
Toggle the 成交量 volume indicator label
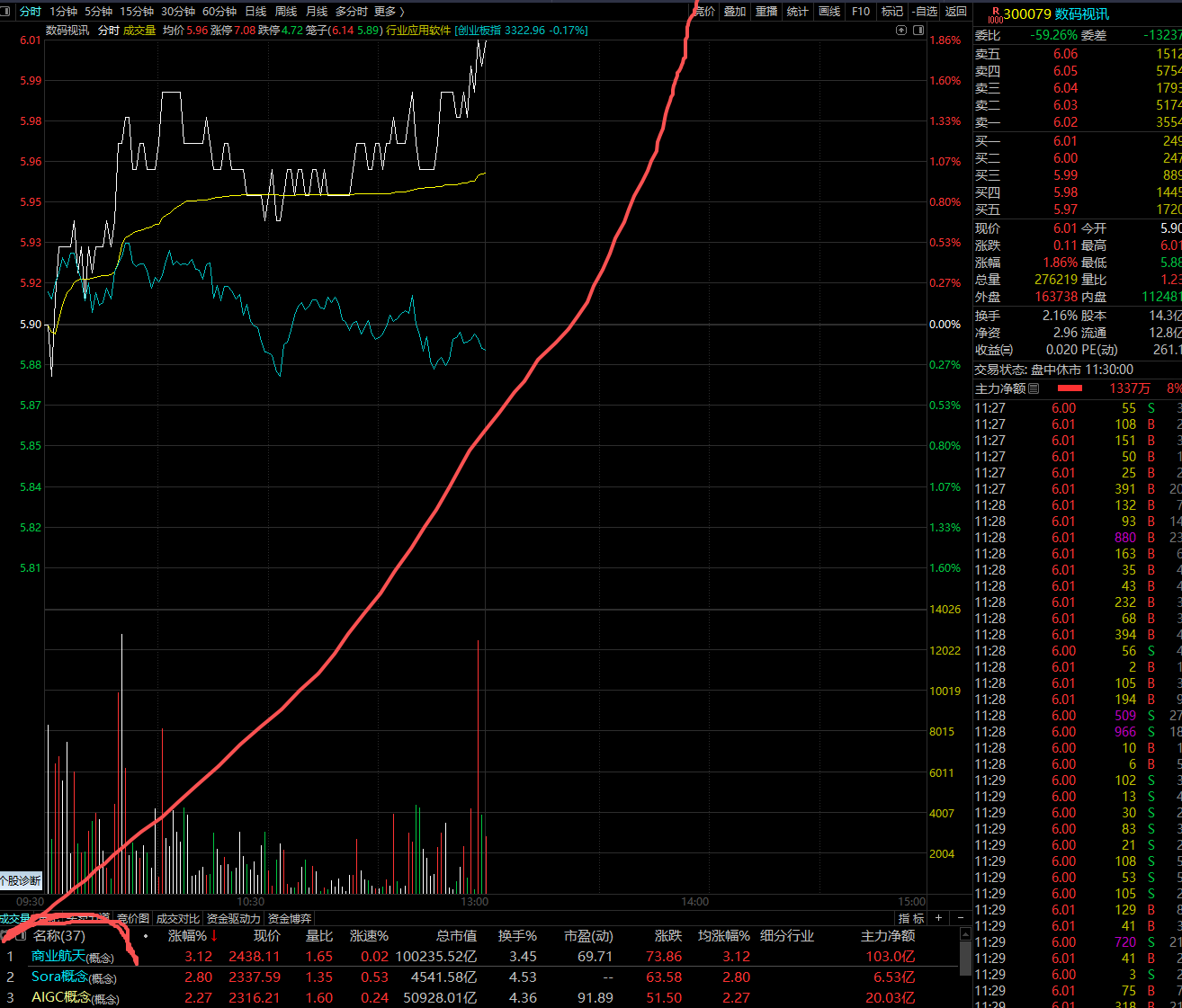pyautogui.click(x=139, y=31)
